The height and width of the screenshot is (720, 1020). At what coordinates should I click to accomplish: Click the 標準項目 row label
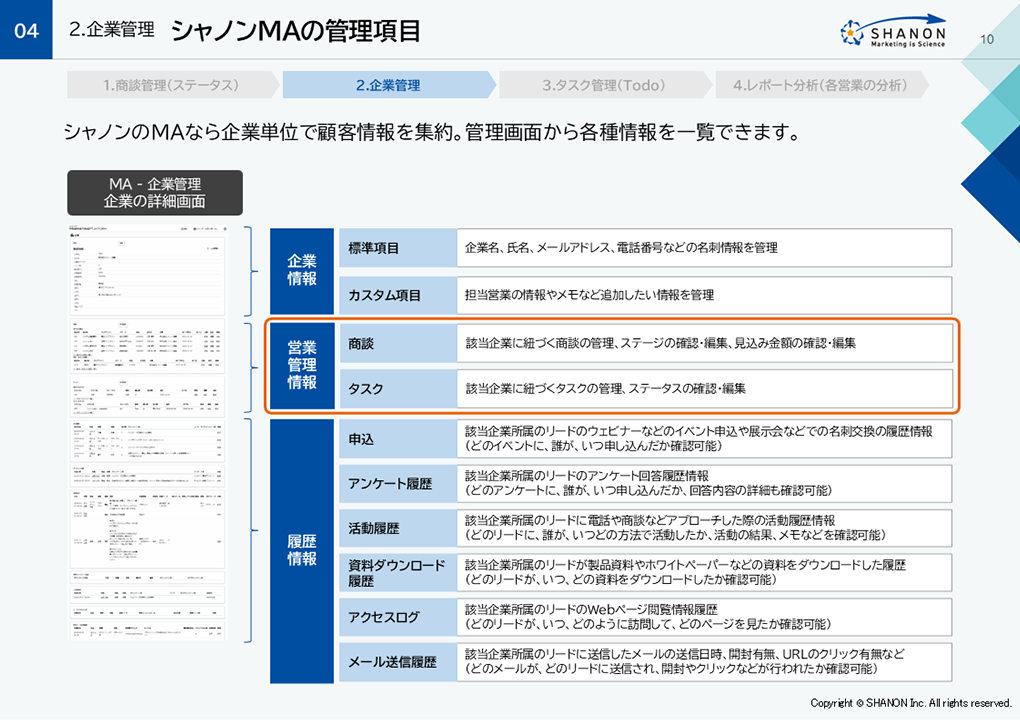(397, 248)
